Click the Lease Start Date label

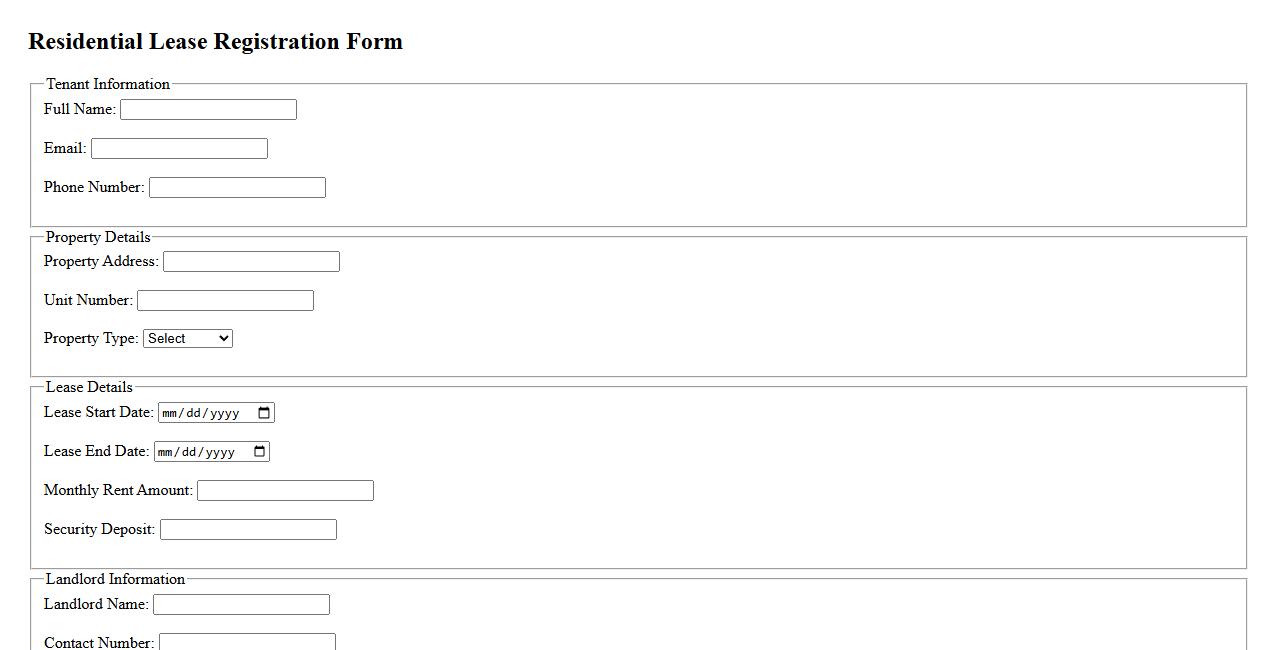pyautogui.click(x=98, y=412)
